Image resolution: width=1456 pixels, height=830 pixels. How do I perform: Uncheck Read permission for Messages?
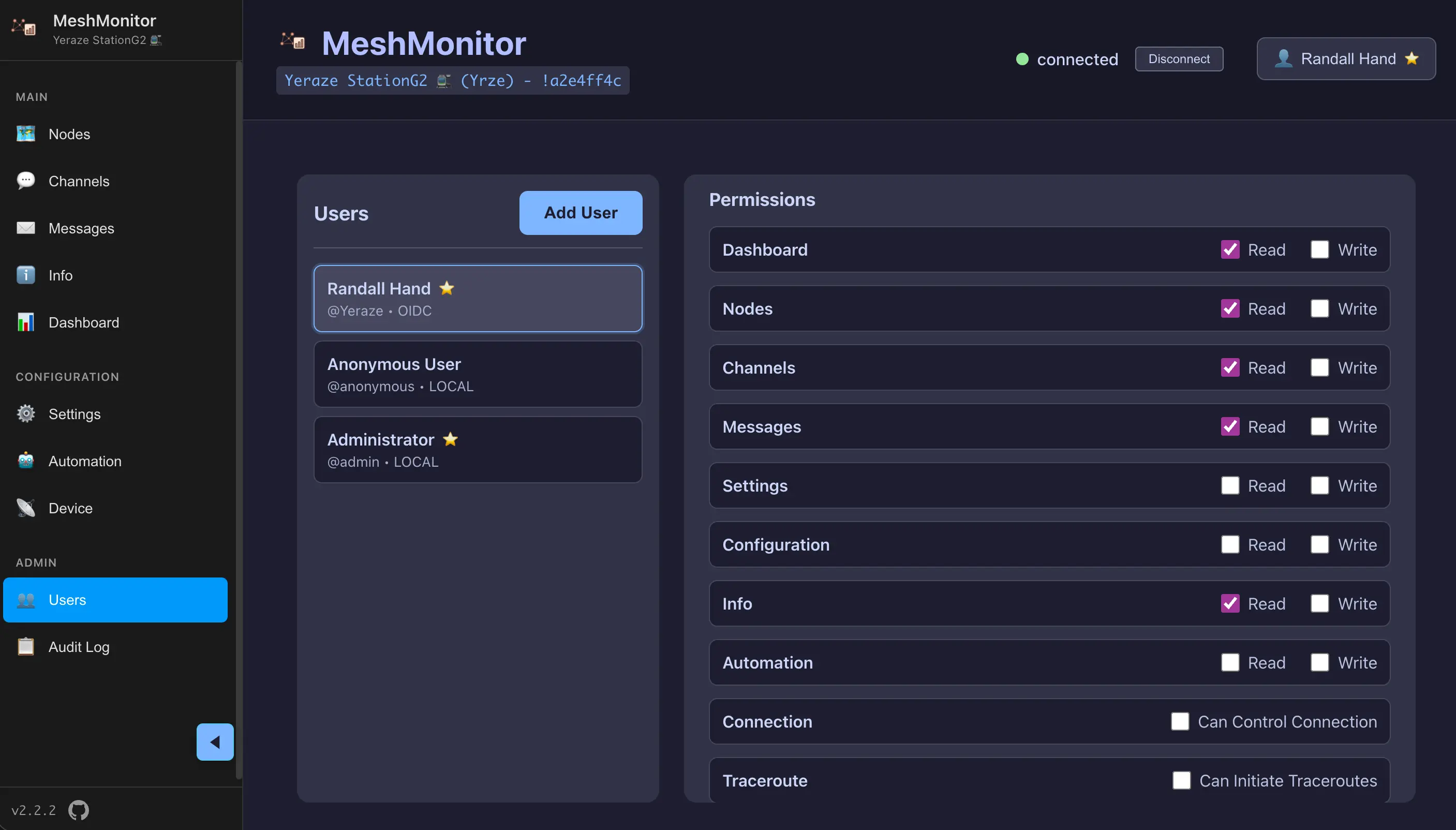[x=1231, y=426]
